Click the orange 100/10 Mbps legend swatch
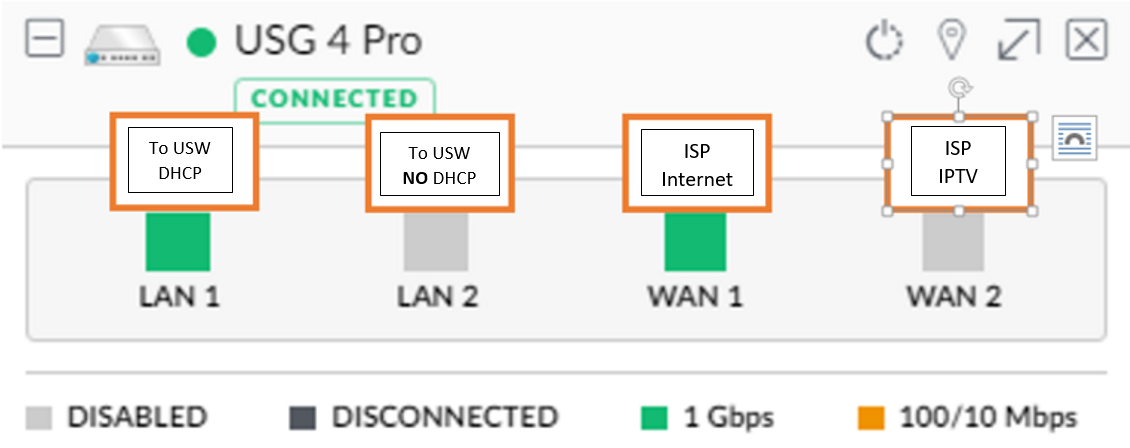1130x448 pixels. pos(871,418)
